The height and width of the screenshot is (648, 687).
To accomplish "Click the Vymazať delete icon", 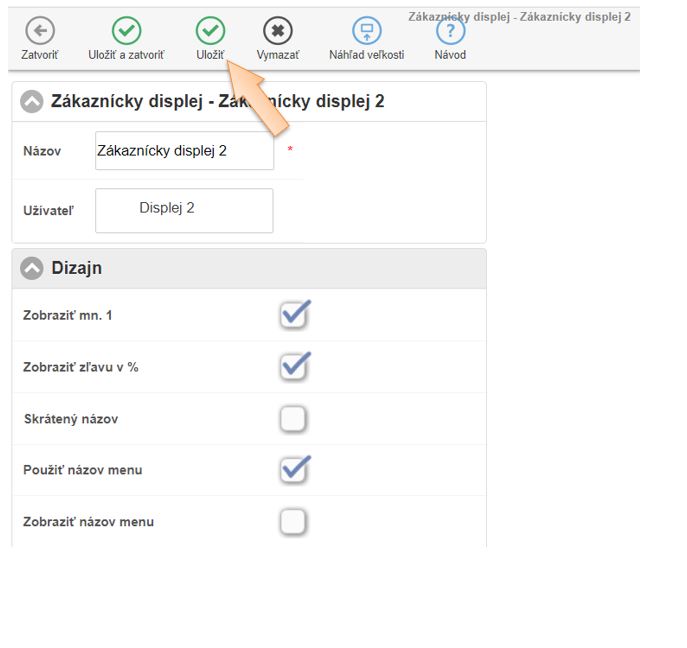I will (x=277, y=30).
